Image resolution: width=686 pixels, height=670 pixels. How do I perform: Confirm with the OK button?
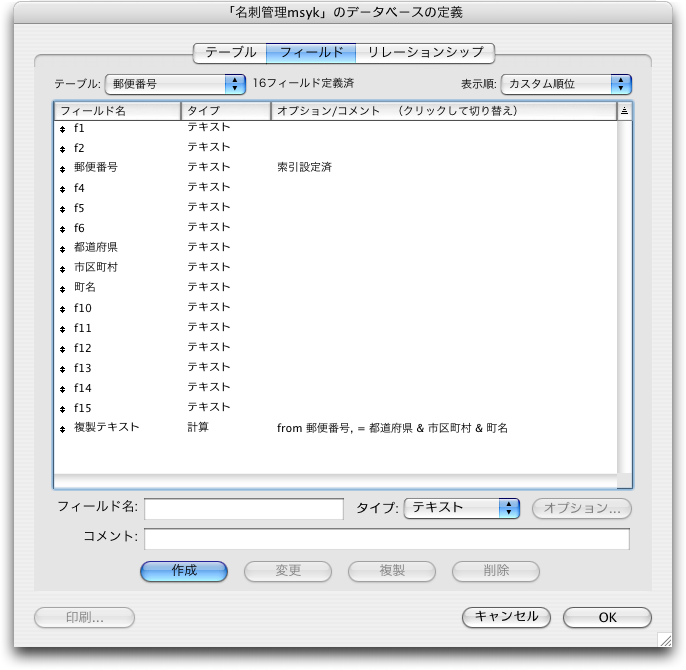(607, 617)
